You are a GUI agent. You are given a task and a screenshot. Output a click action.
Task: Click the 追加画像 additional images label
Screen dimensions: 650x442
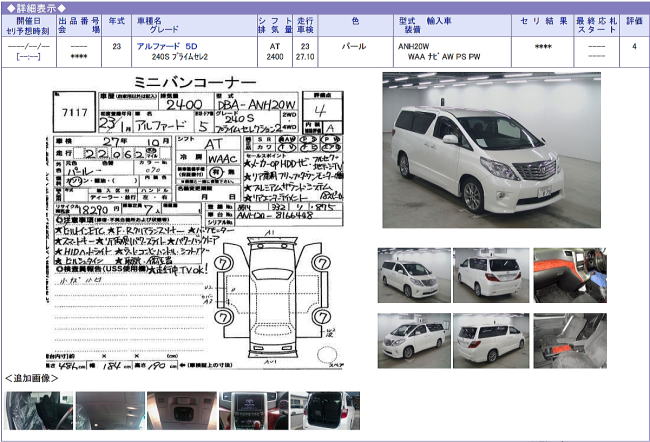coord(31,378)
